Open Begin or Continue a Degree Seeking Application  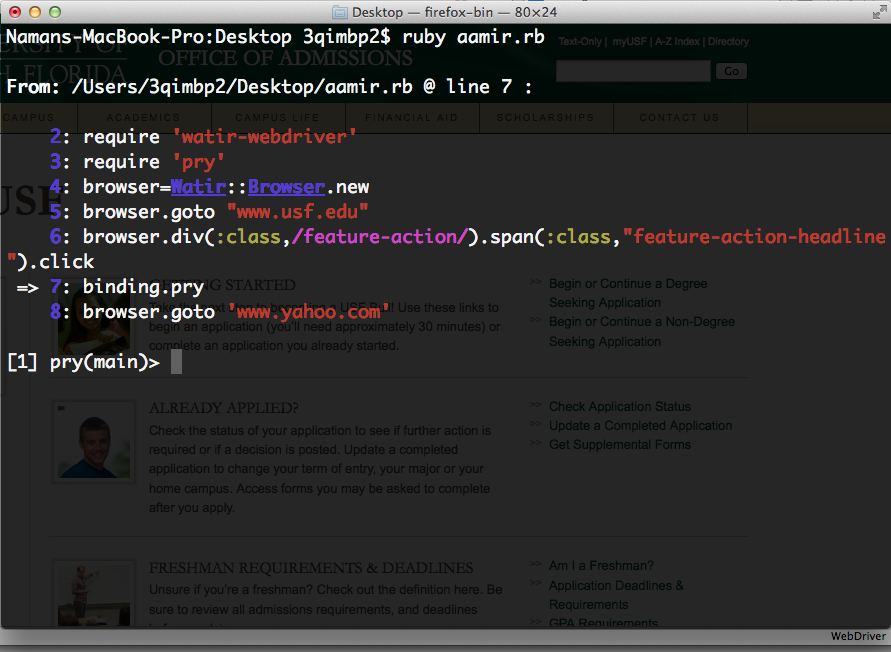(628, 293)
